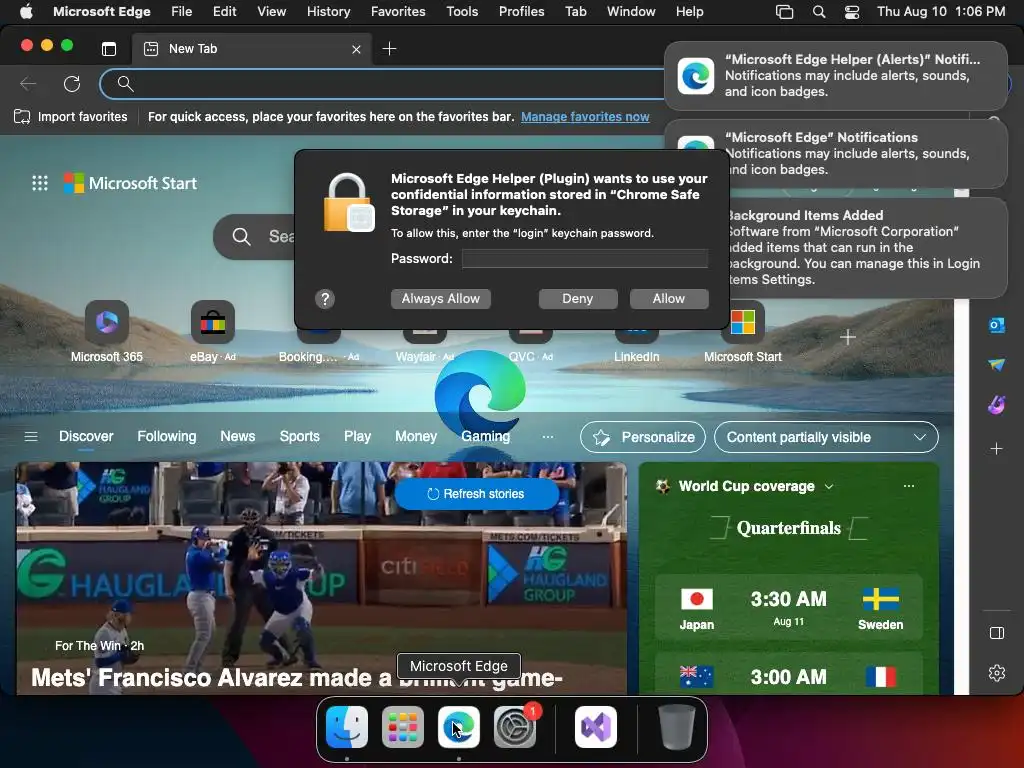Click the Apple menu logo

click(x=26, y=11)
